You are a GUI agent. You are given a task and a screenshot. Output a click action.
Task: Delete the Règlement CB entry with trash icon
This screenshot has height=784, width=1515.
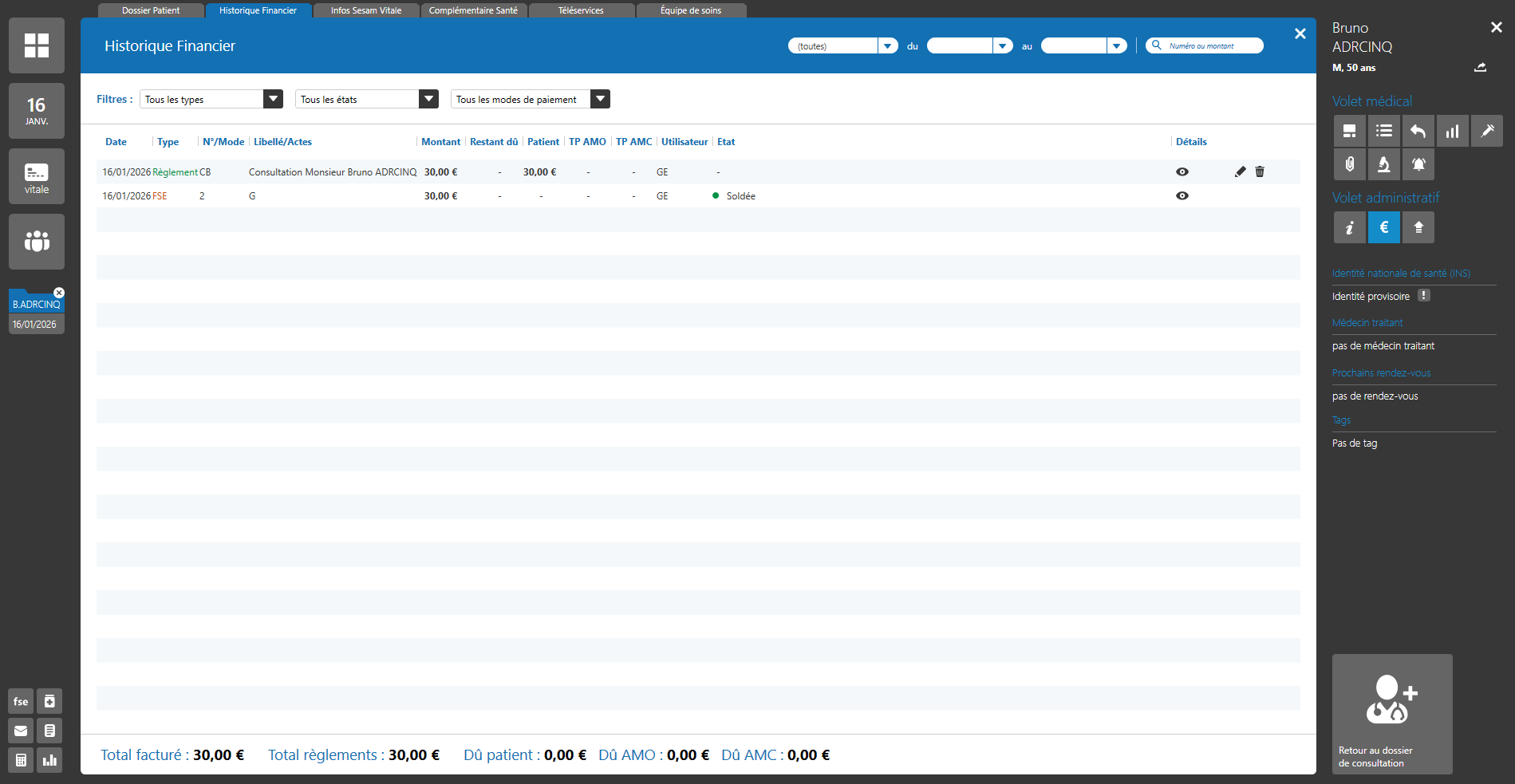pyautogui.click(x=1260, y=171)
